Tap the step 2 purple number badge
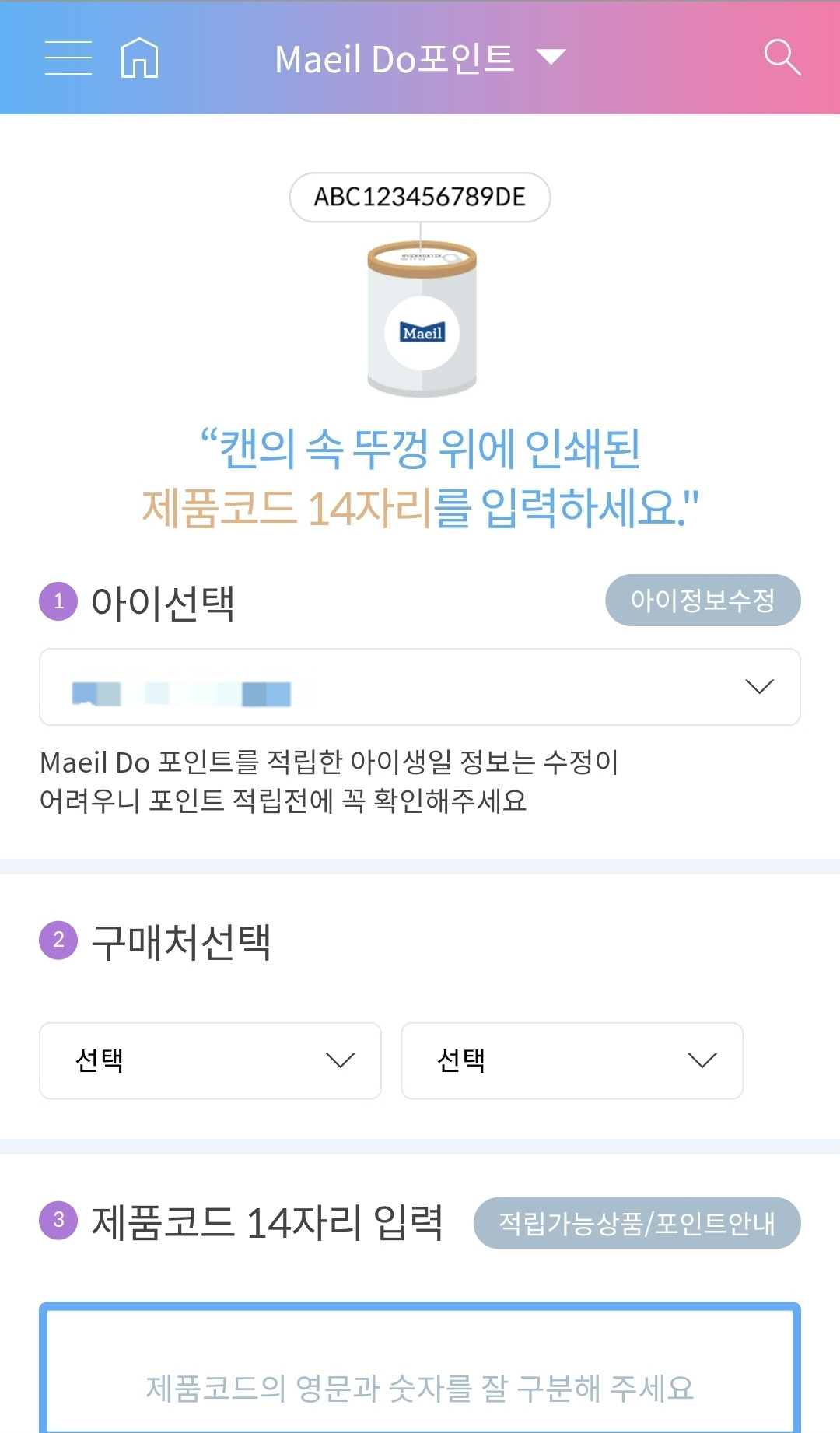The image size is (840, 1433). point(58,941)
